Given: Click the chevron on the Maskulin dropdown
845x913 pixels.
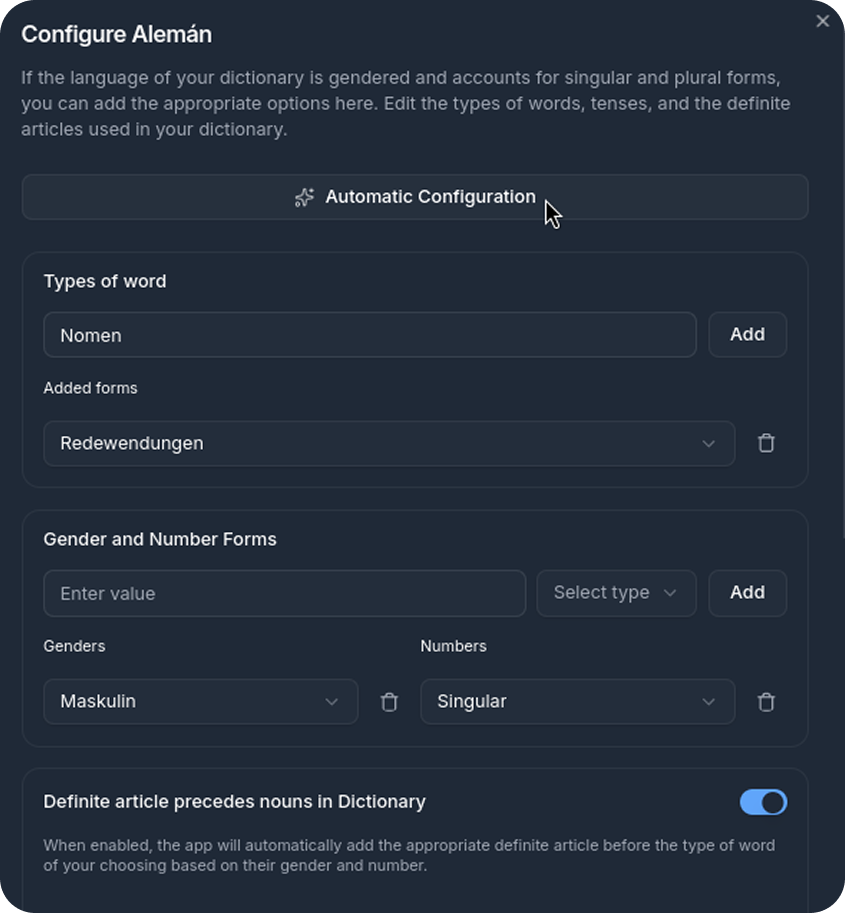Looking at the screenshot, I should coord(331,701).
